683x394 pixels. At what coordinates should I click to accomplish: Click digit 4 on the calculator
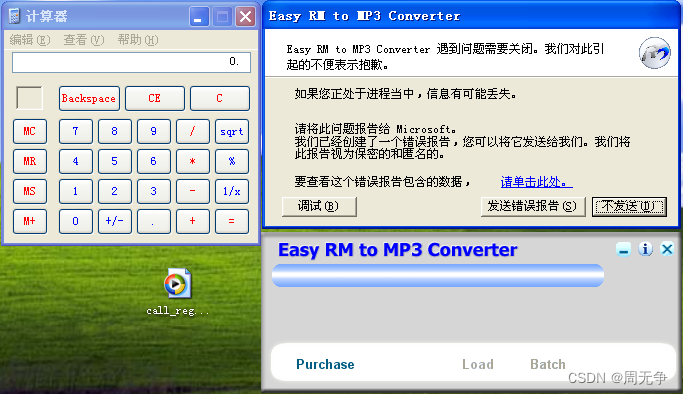click(76, 162)
